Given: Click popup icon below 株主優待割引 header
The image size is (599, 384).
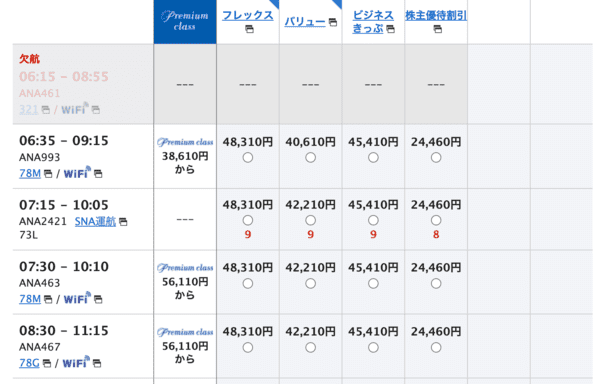Looking at the screenshot, I should [x=437, y=29].
